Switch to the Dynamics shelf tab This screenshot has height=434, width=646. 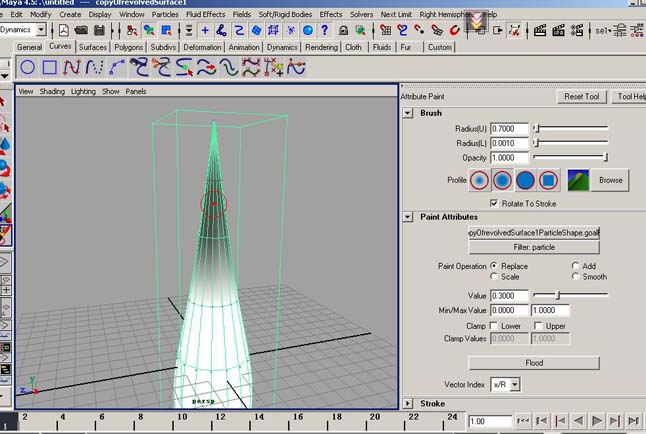tap(282, 47)
